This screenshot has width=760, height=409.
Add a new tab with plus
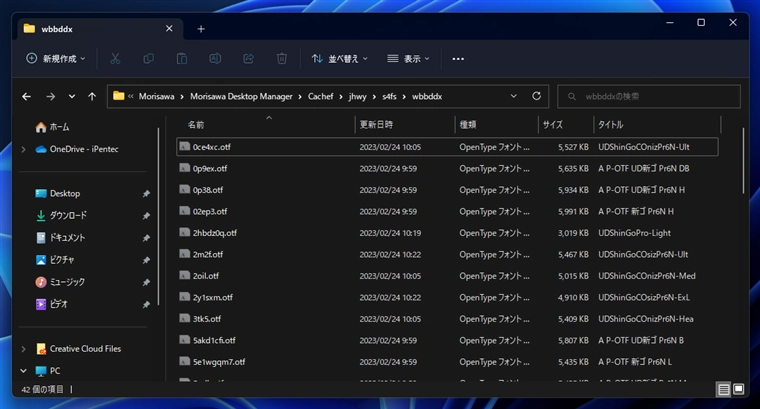click(201, 29)
